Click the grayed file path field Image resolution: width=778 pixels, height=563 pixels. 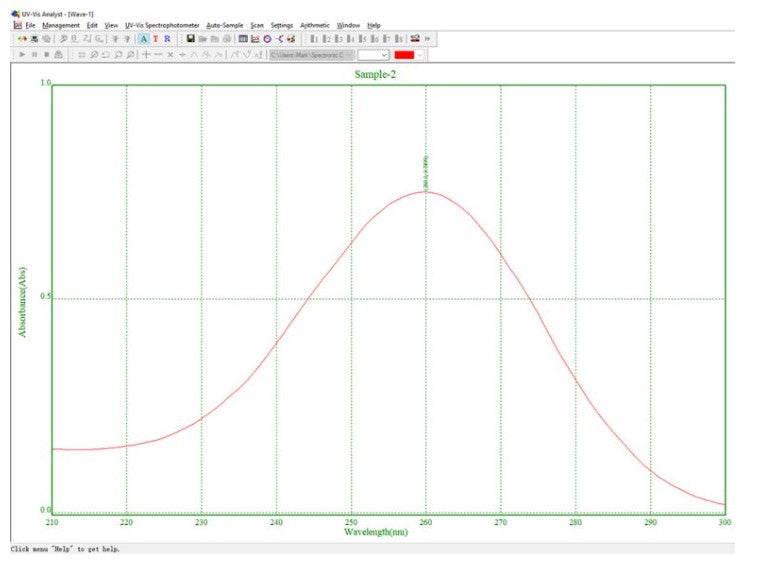coord(312,55)
